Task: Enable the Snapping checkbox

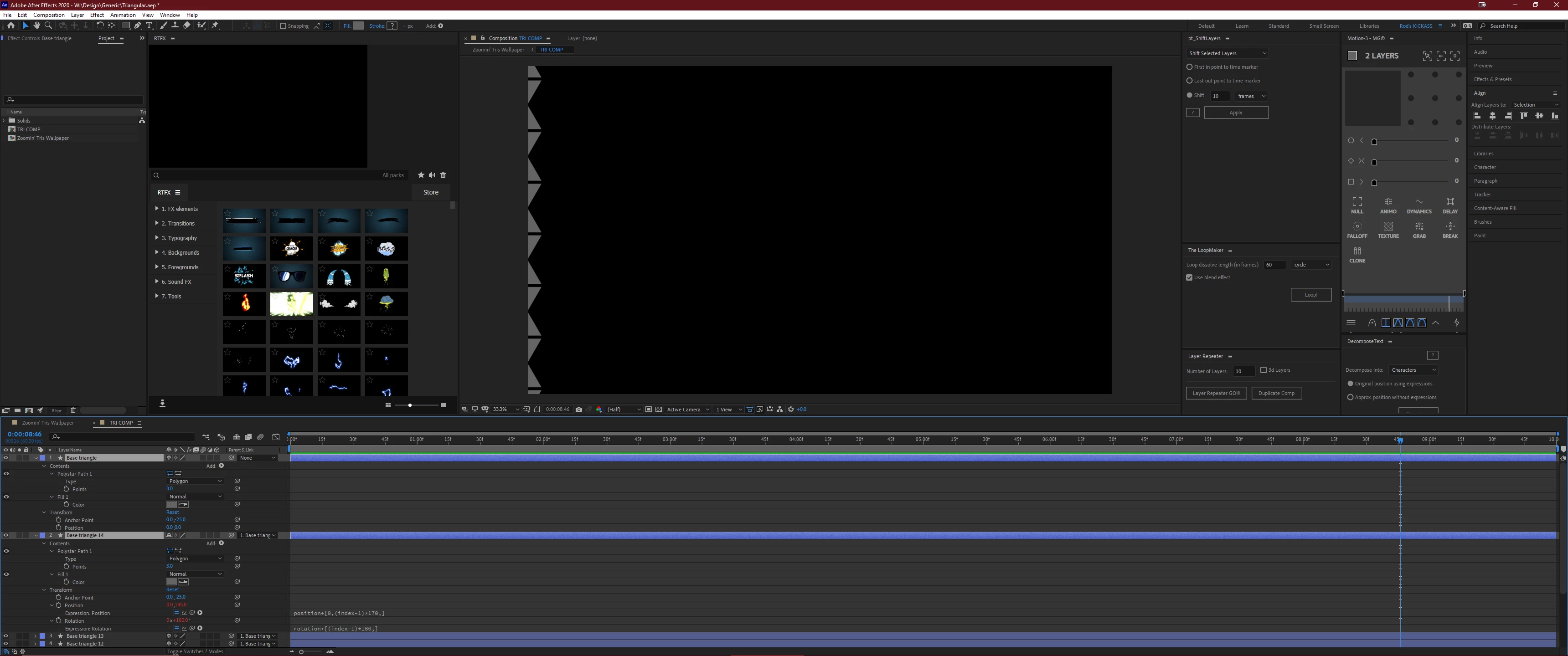Action: pyautogui.click(x=283, y=26)
